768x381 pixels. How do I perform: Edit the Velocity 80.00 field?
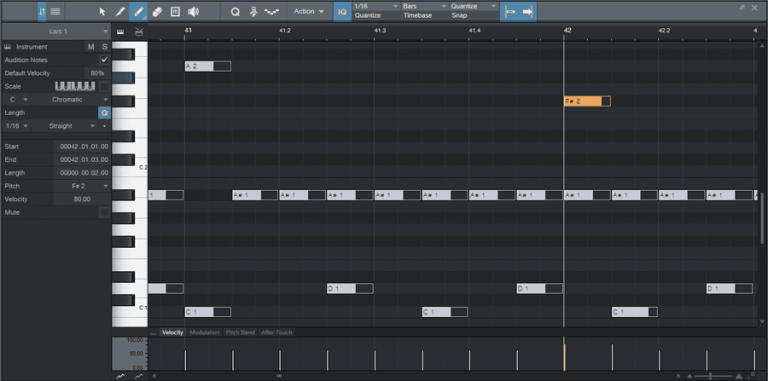pyautogui.click(x=82, y=199)
